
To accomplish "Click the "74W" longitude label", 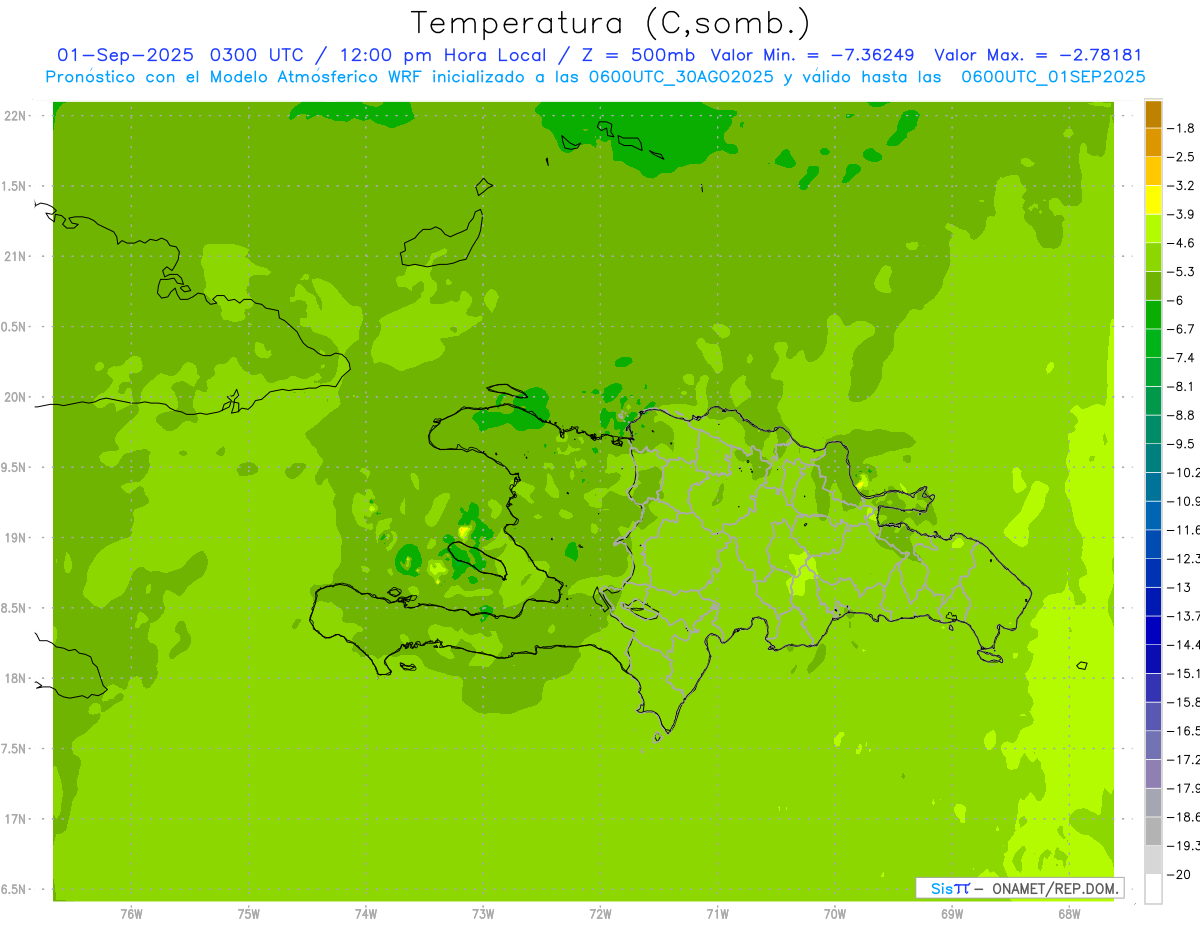I will click(366, 914).
